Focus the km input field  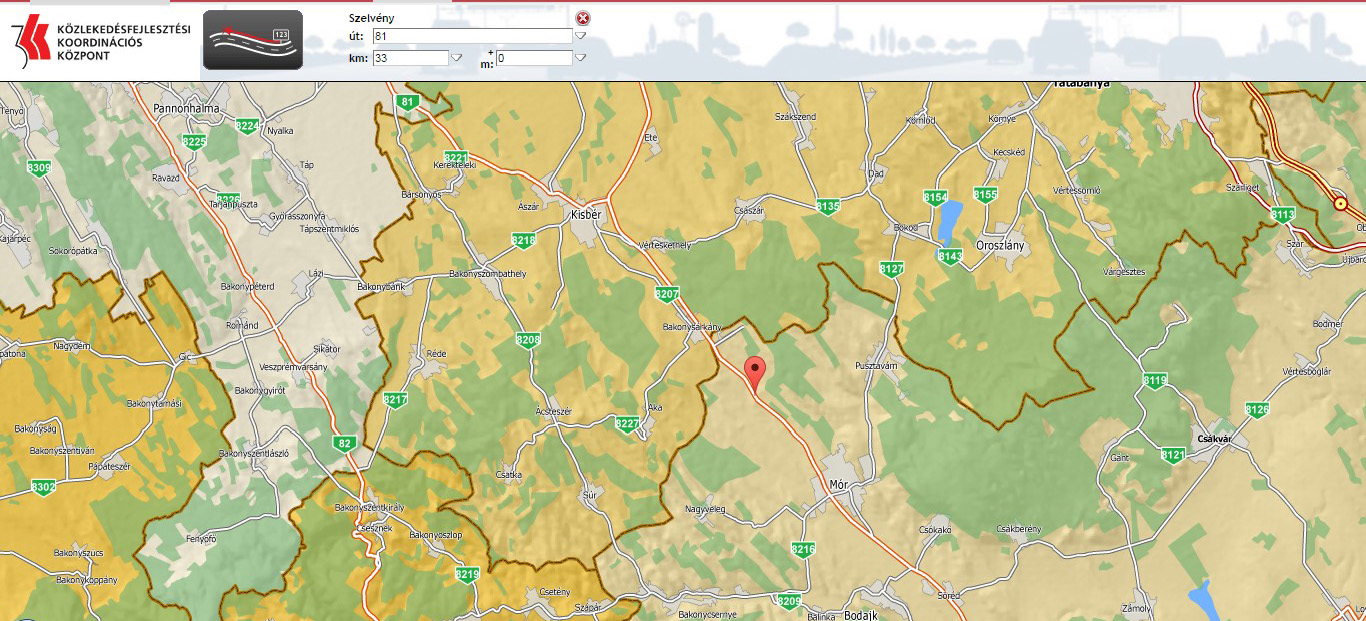410,58
